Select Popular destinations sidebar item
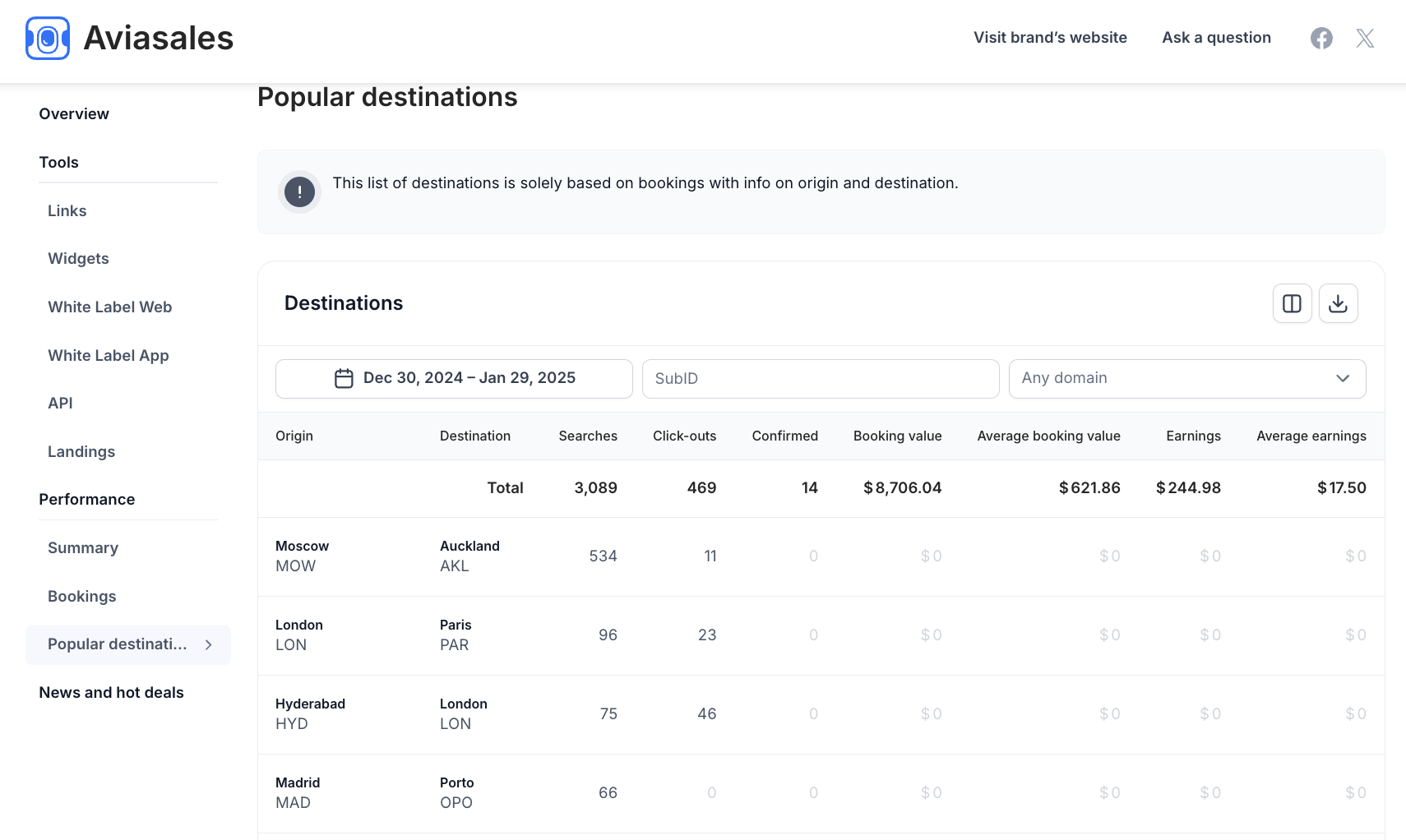 (x=127, y=645)
